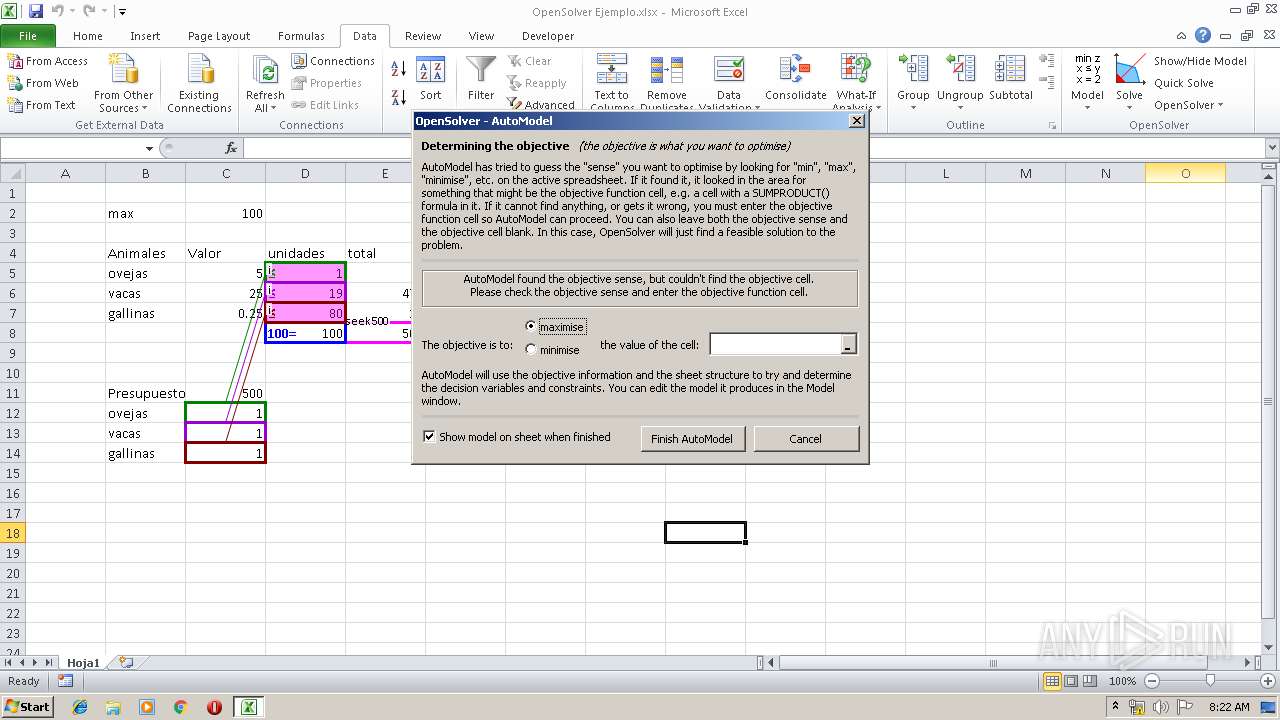Close the OpenSolver AutoModel dialog

click(x=856, y=121)
